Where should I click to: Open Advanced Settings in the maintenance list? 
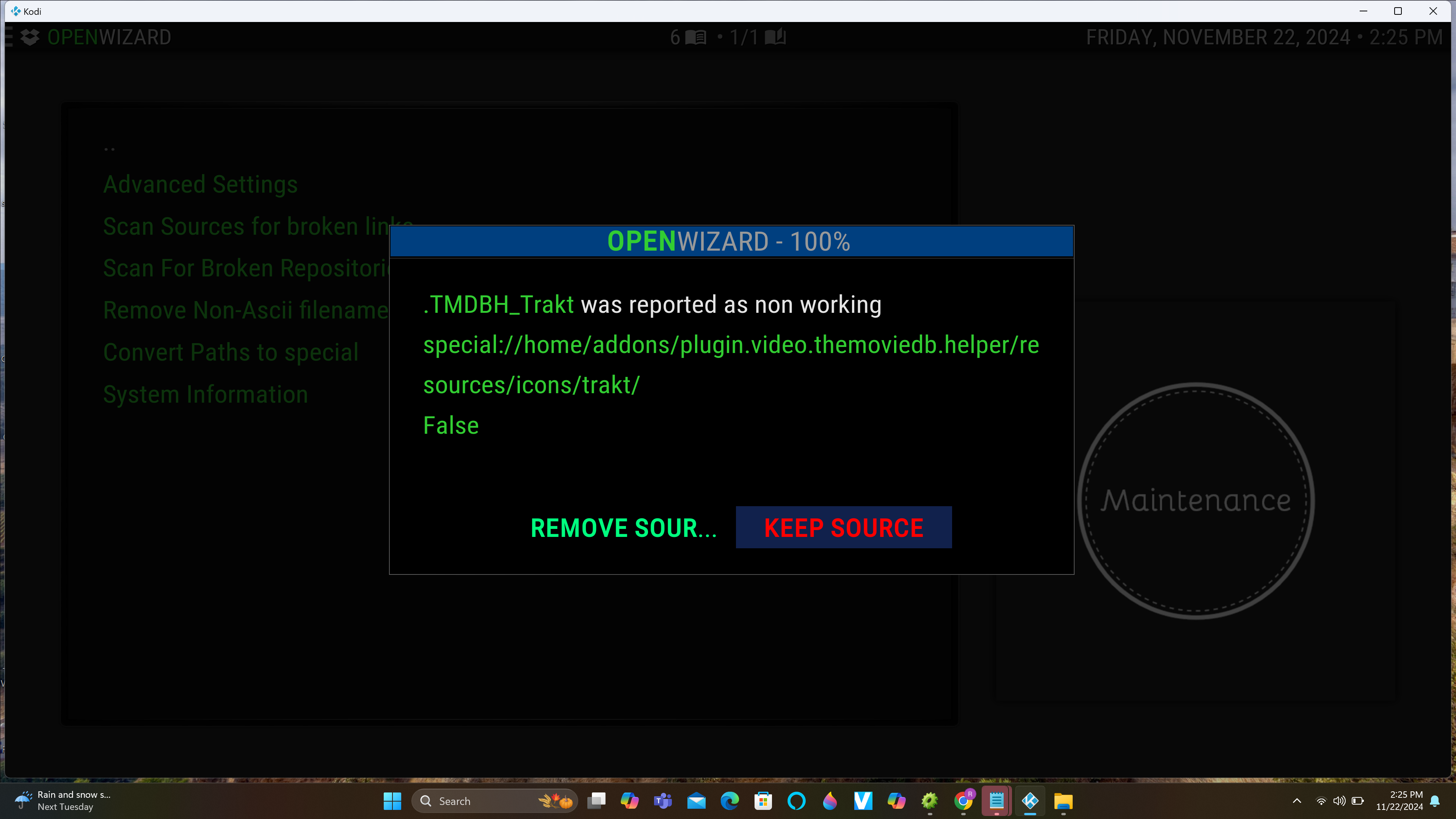[200, 184]
